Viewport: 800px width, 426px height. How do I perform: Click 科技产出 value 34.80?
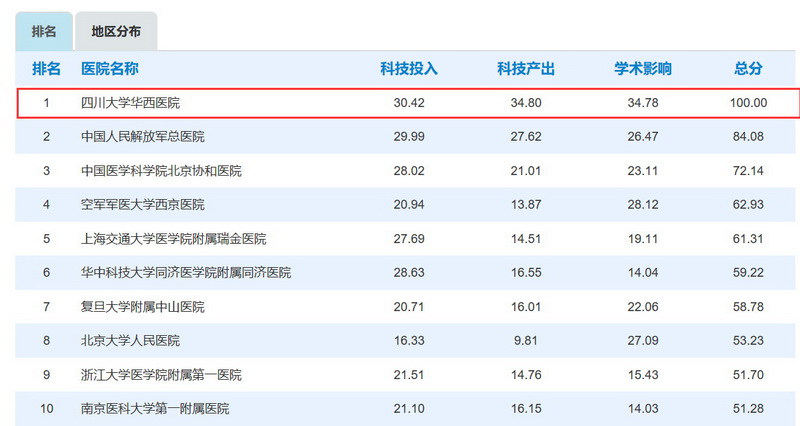526,103
